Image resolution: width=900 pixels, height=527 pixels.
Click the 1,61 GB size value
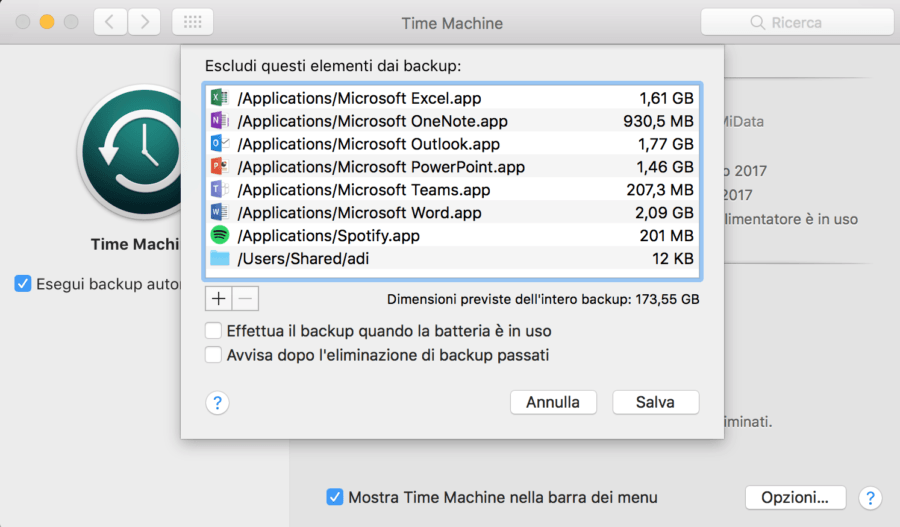click(x=666, y=98)
